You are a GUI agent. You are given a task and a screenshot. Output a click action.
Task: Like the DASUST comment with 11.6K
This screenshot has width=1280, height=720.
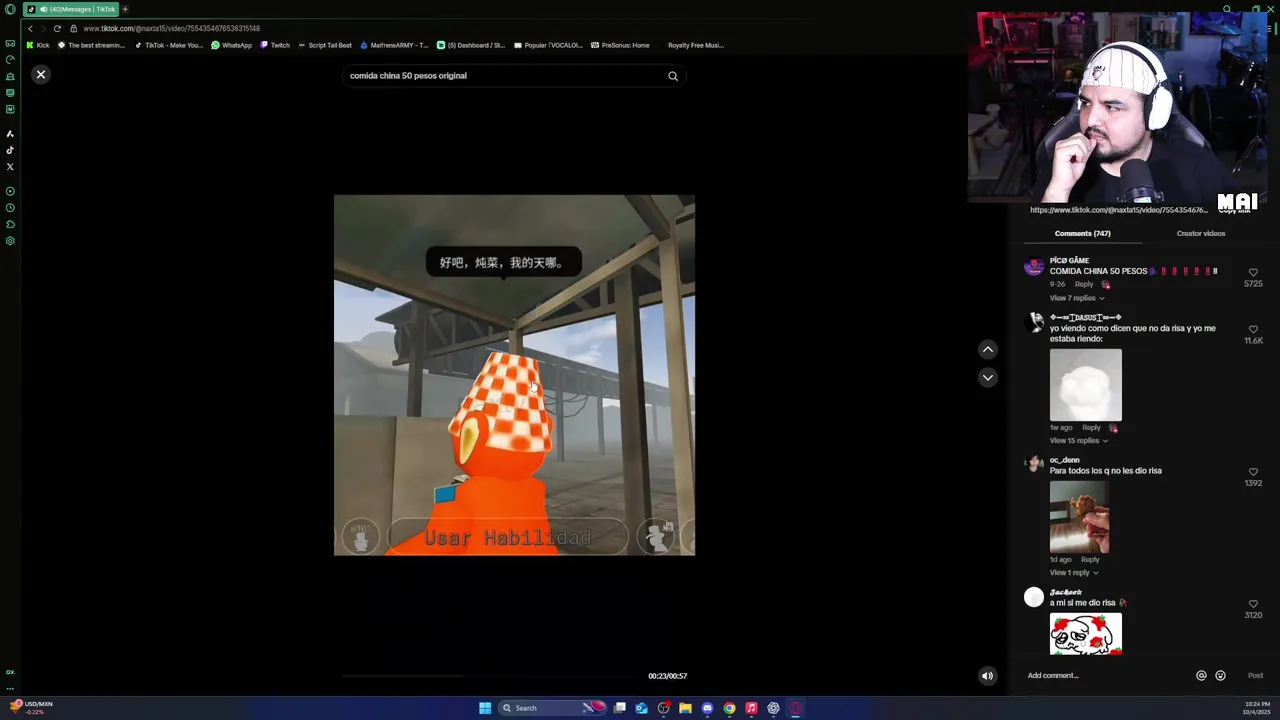click(1253, 329)
